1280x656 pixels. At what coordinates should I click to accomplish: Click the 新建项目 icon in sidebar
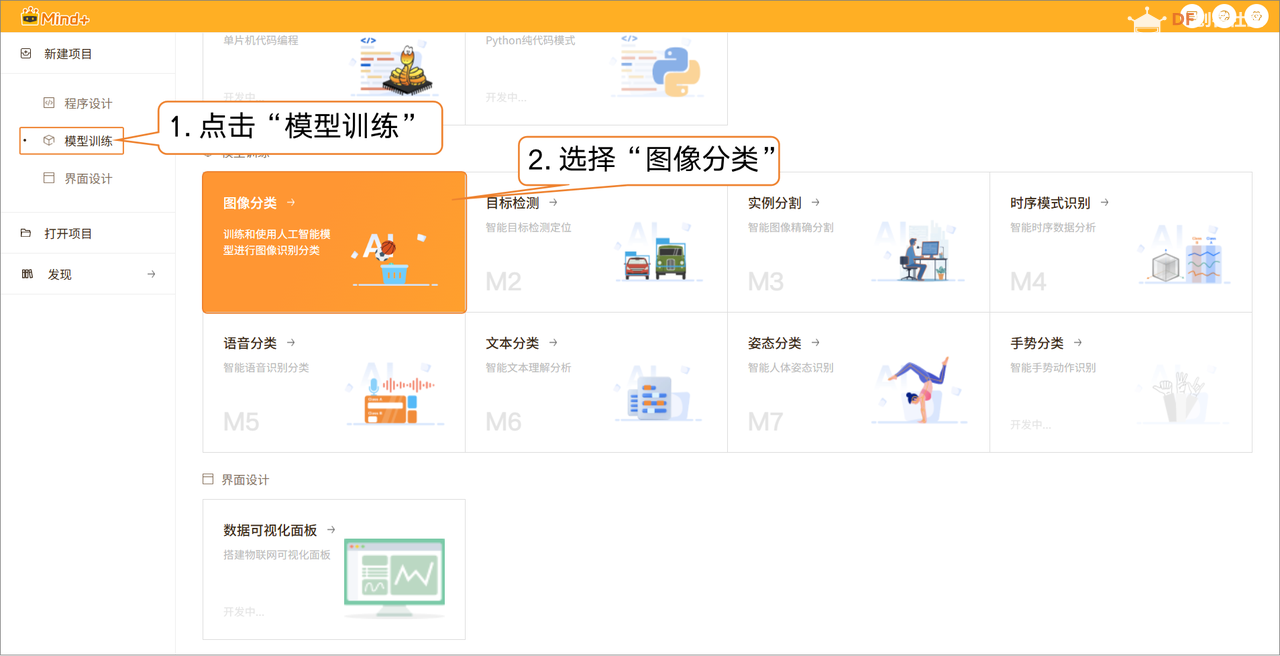click(x=26, y=54)
